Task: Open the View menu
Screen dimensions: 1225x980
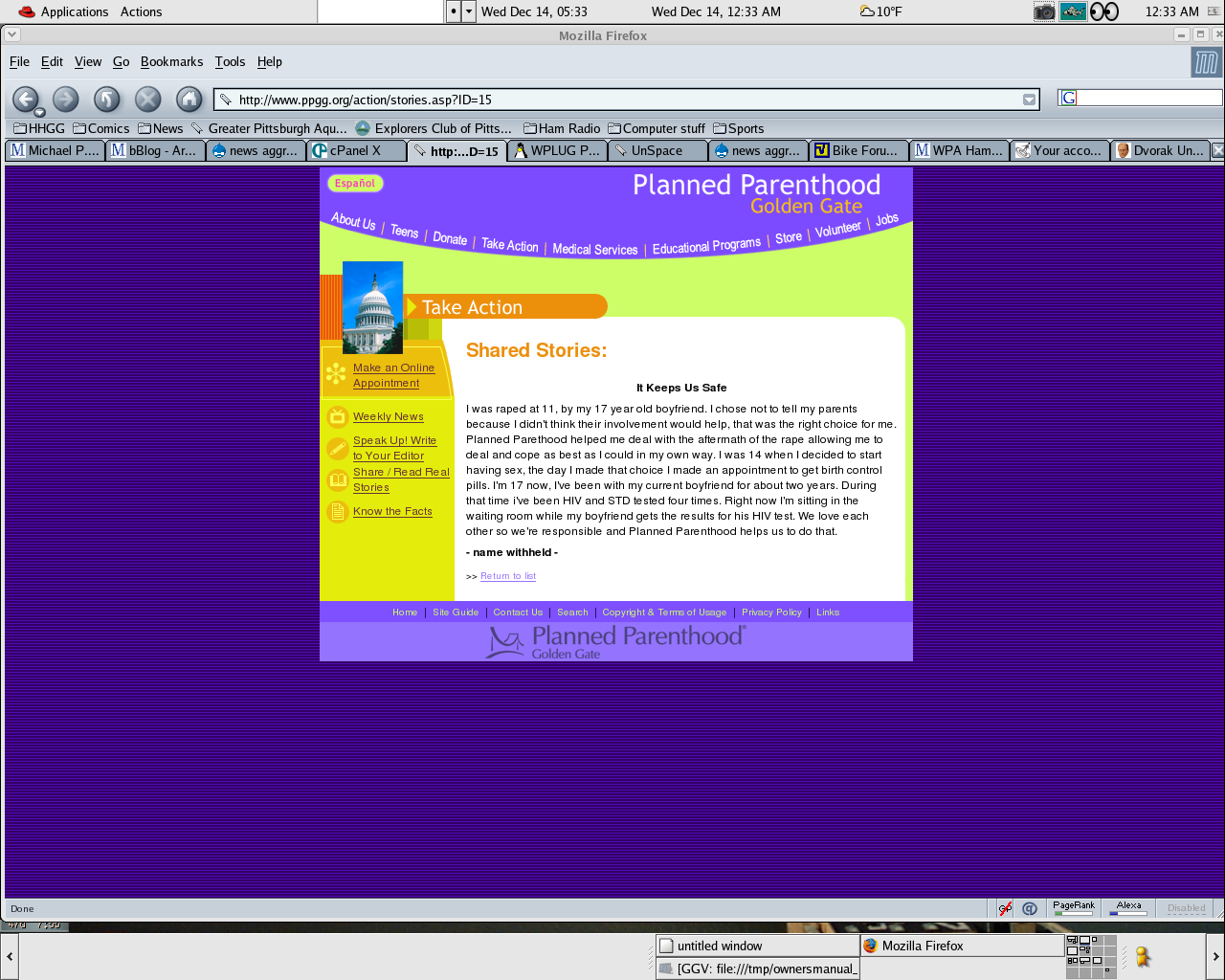Action: [88, 61]
